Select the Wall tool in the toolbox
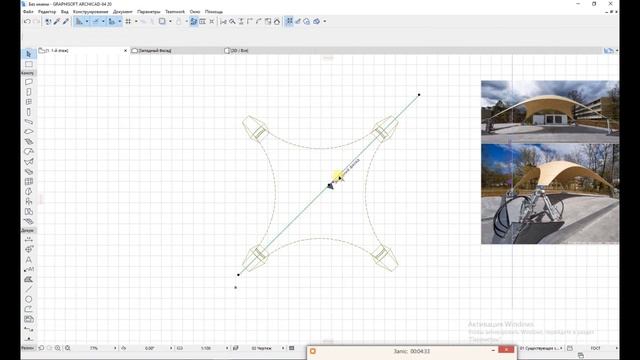Image resolution: width=640 pixels, height=360 pixels. pos(29,82)
